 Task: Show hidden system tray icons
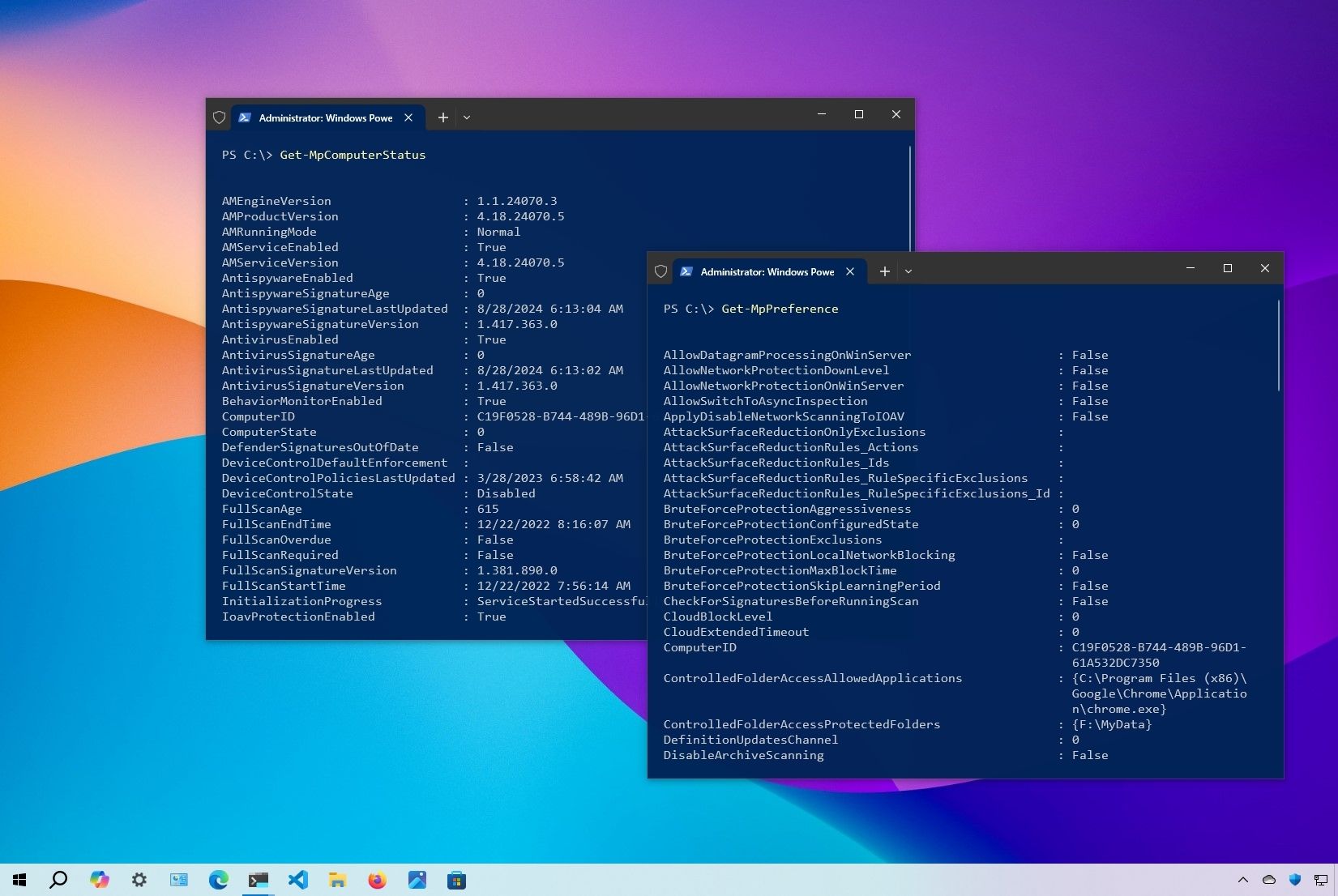pyautogui.click(x=1242, y=880)
